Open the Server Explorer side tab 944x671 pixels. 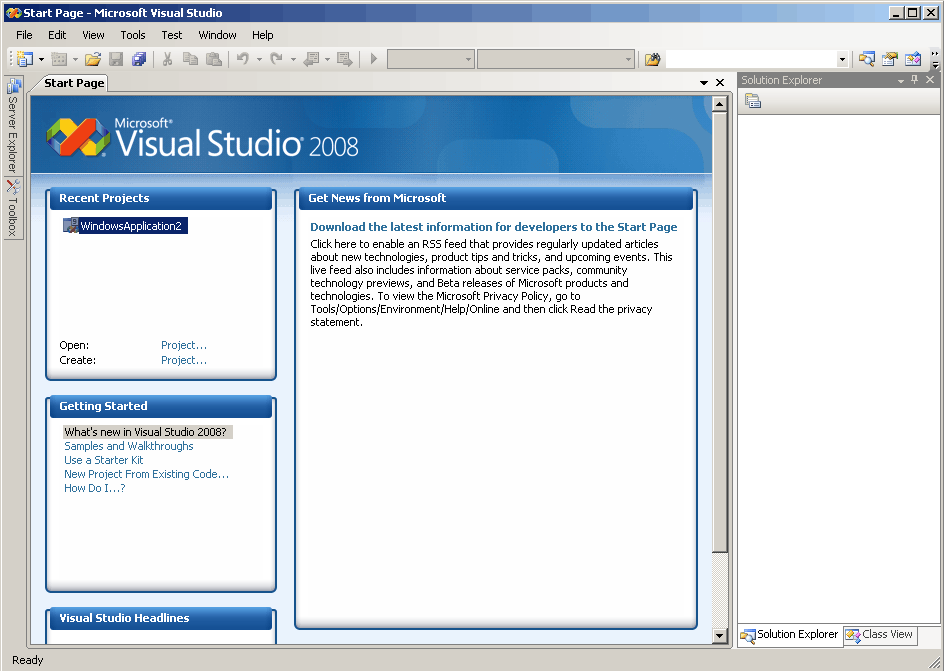pos(13,125)
